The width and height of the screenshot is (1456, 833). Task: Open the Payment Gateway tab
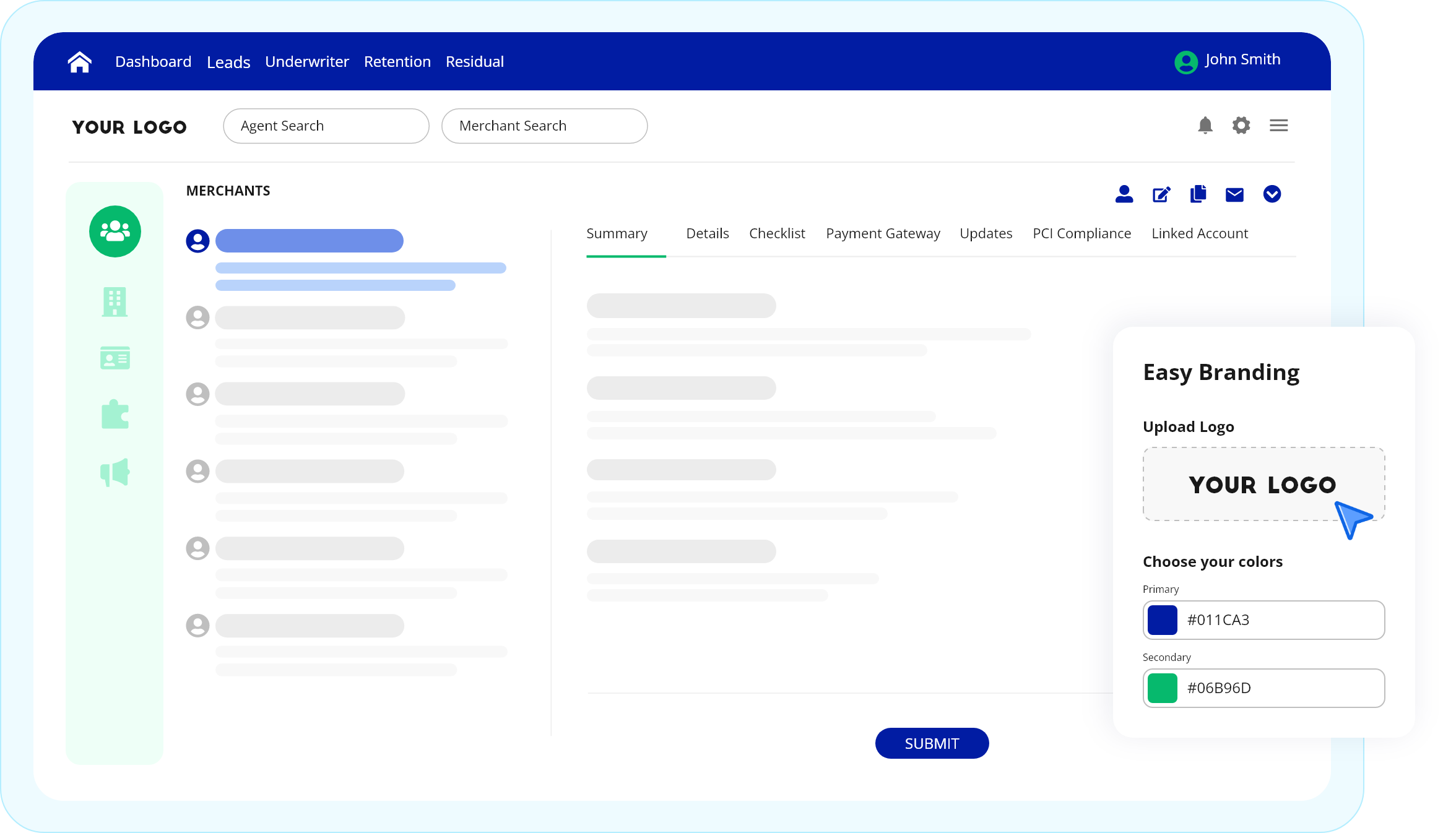(x=883, y=234)
